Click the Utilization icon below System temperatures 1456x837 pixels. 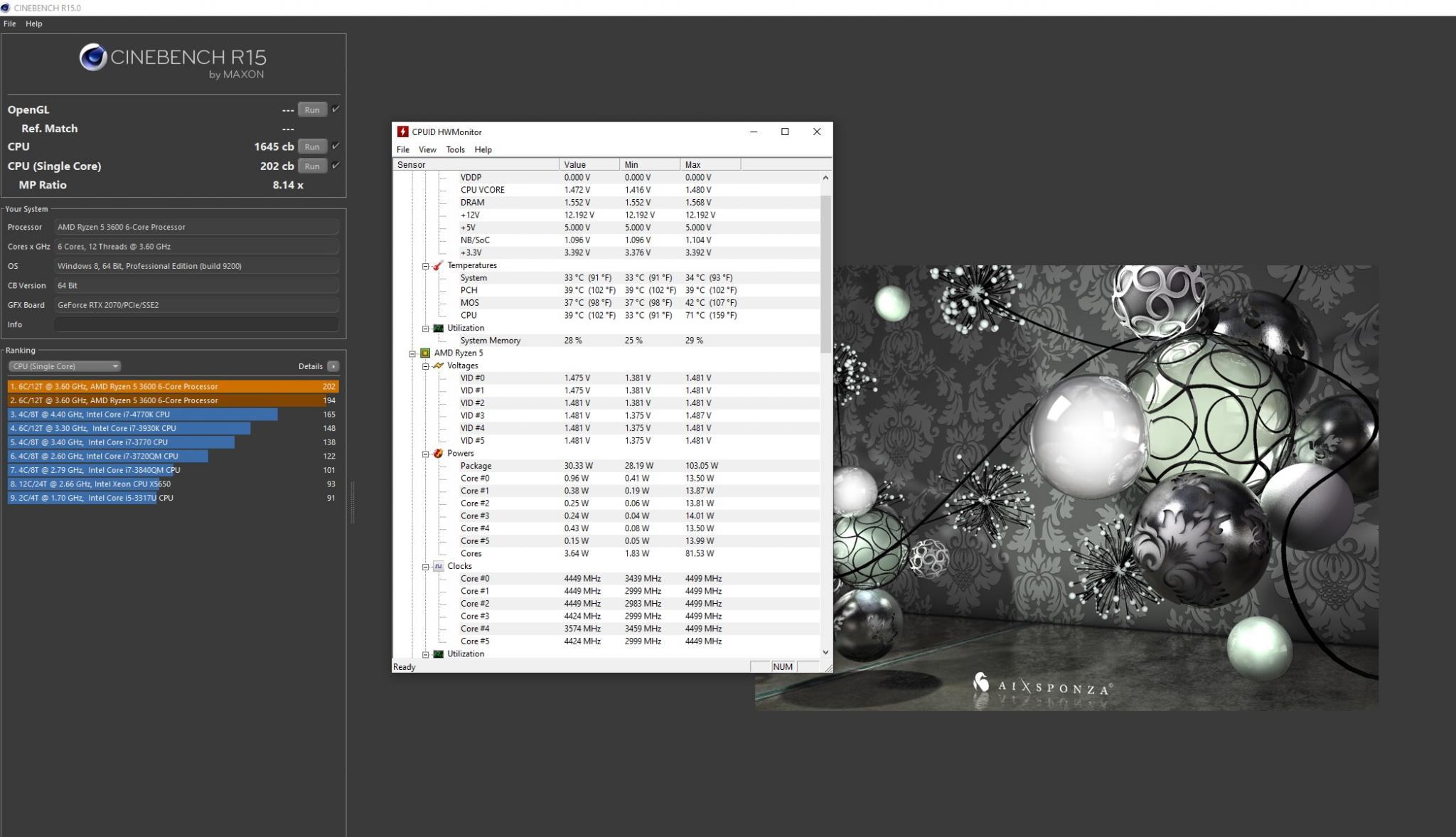[x=438, y=328]
